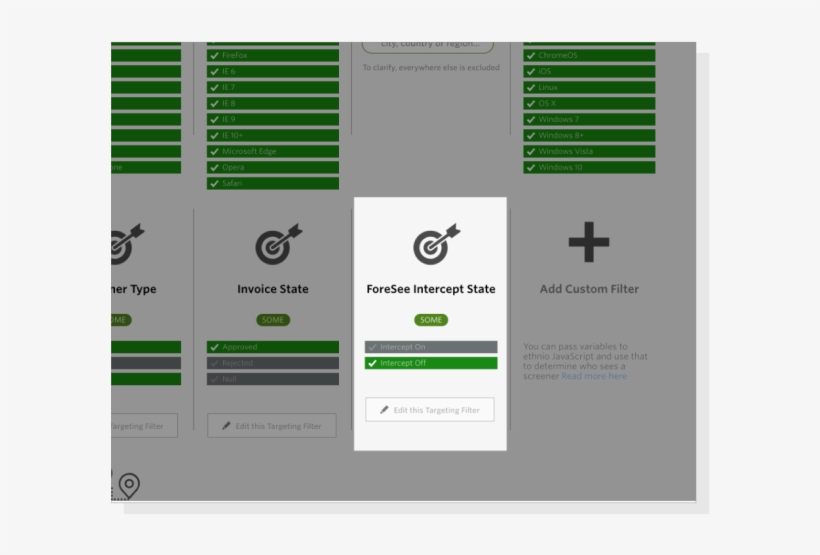The width and height of the screenshot is (820, 555).
Task: Click the Add Custom Filter heading
Action: (589, 289)
